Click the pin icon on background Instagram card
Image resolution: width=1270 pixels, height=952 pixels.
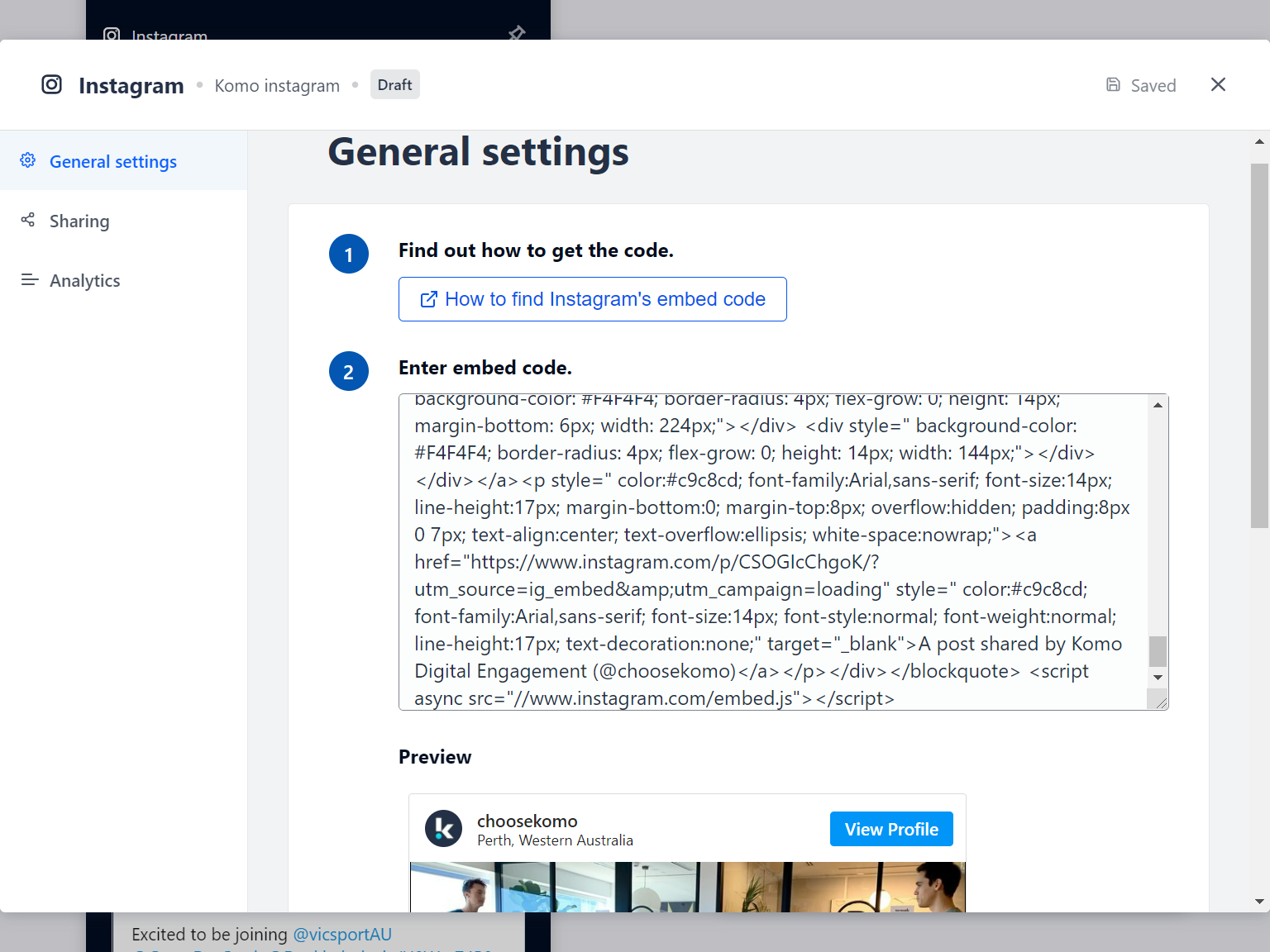click(x=517, y=32)
